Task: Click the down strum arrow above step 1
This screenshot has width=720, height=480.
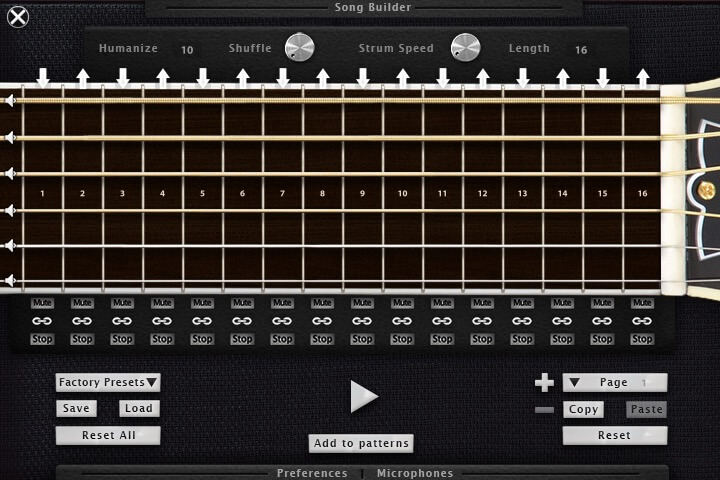Action: 42,77
